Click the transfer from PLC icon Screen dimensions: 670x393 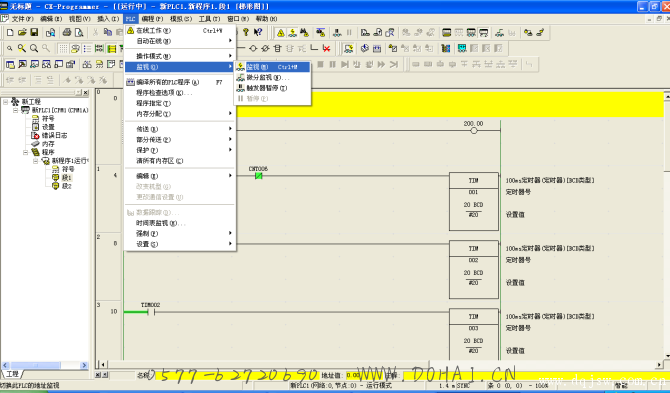click(378, 33)
